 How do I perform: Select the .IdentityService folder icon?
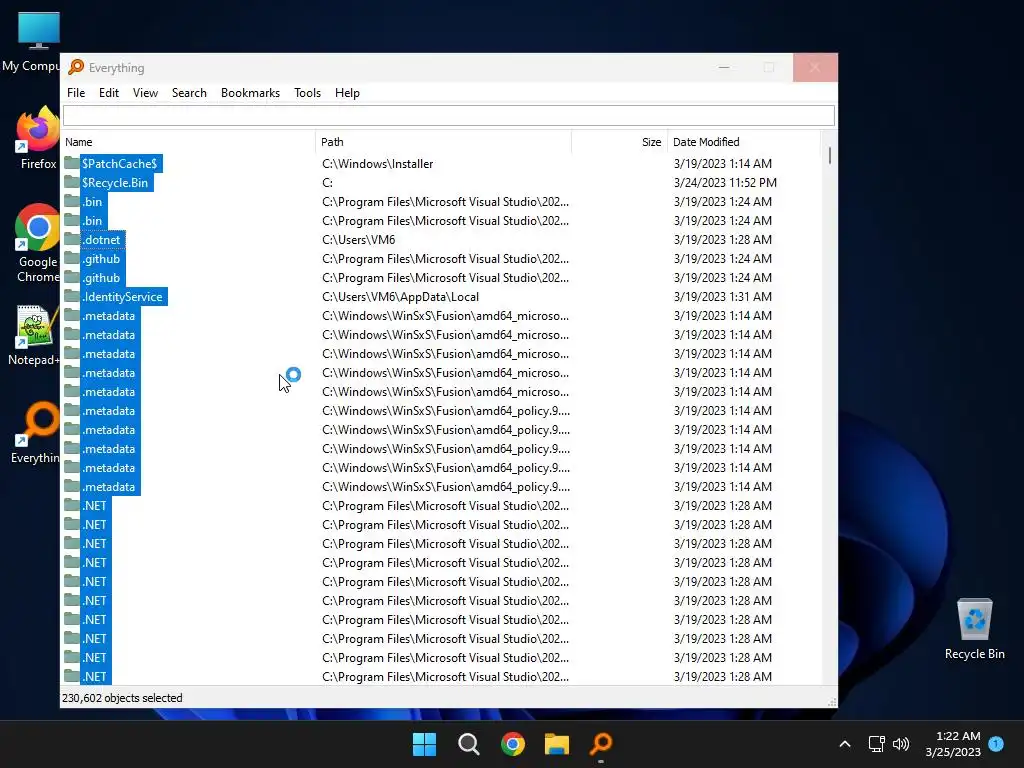coord(71,296)
